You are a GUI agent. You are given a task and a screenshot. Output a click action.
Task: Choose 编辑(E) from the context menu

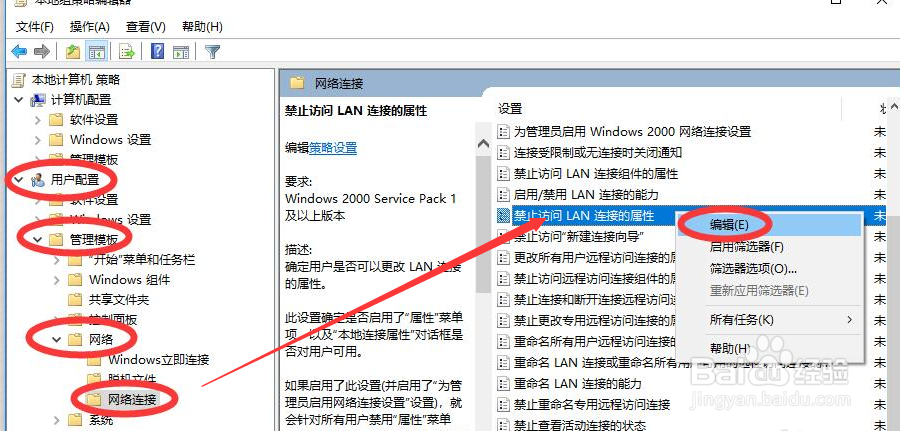coord(770,225)
